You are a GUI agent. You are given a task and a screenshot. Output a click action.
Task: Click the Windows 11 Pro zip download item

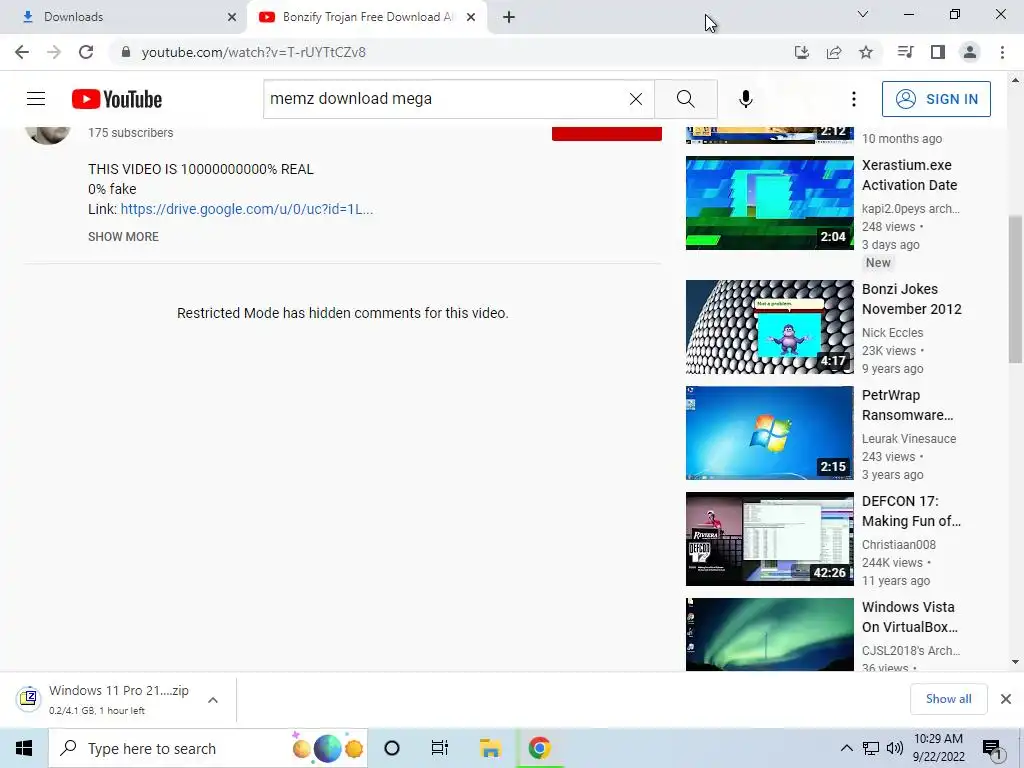pyautogui.click(x=119, y=699)
